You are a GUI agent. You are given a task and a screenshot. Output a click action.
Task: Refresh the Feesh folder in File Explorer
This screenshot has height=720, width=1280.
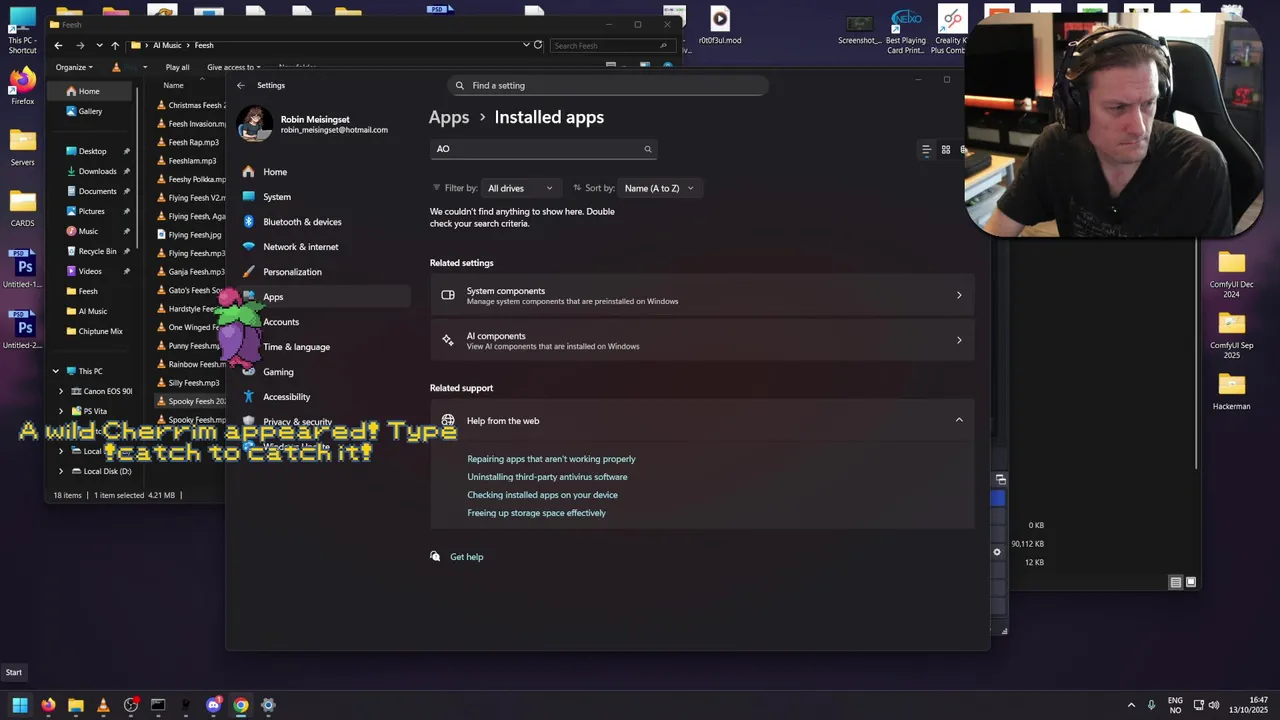pos(538,45)
